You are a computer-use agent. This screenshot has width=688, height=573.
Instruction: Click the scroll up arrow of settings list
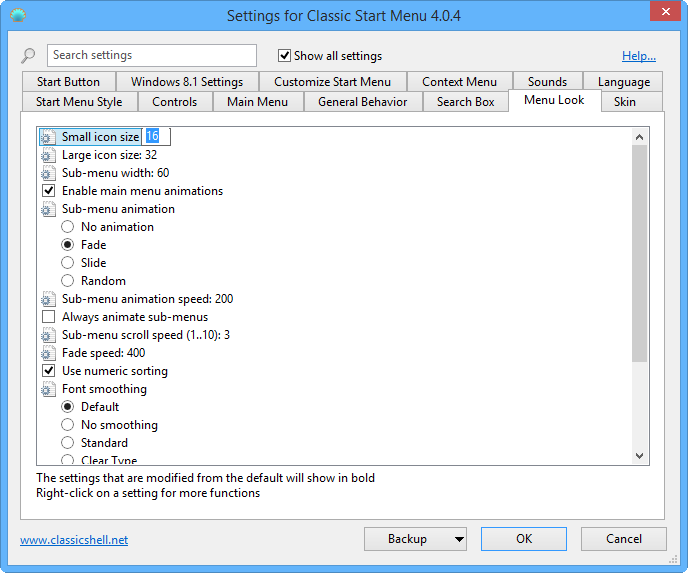tap(639, 137)
